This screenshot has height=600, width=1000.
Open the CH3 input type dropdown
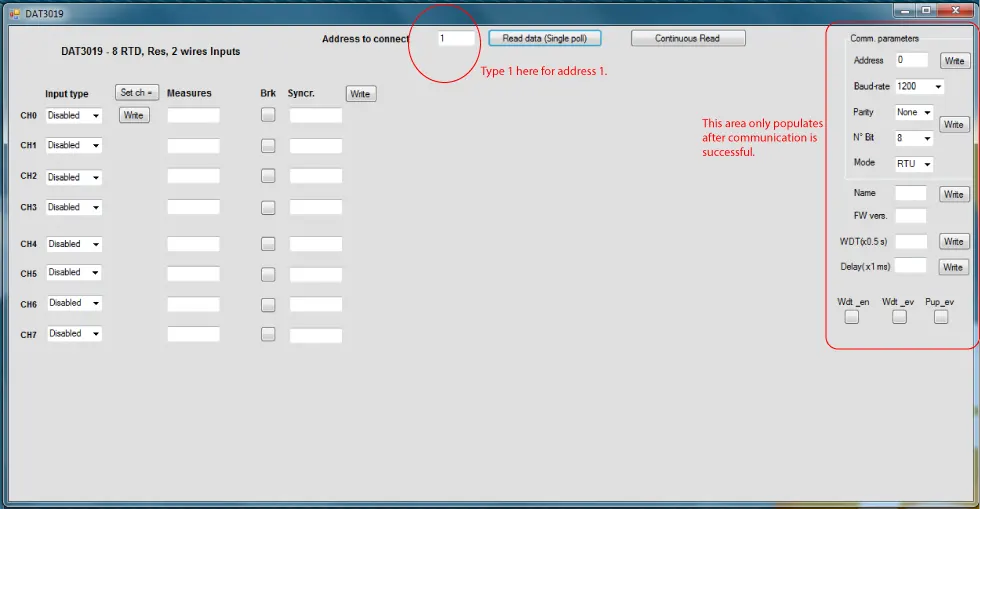(x=74, y=207)
